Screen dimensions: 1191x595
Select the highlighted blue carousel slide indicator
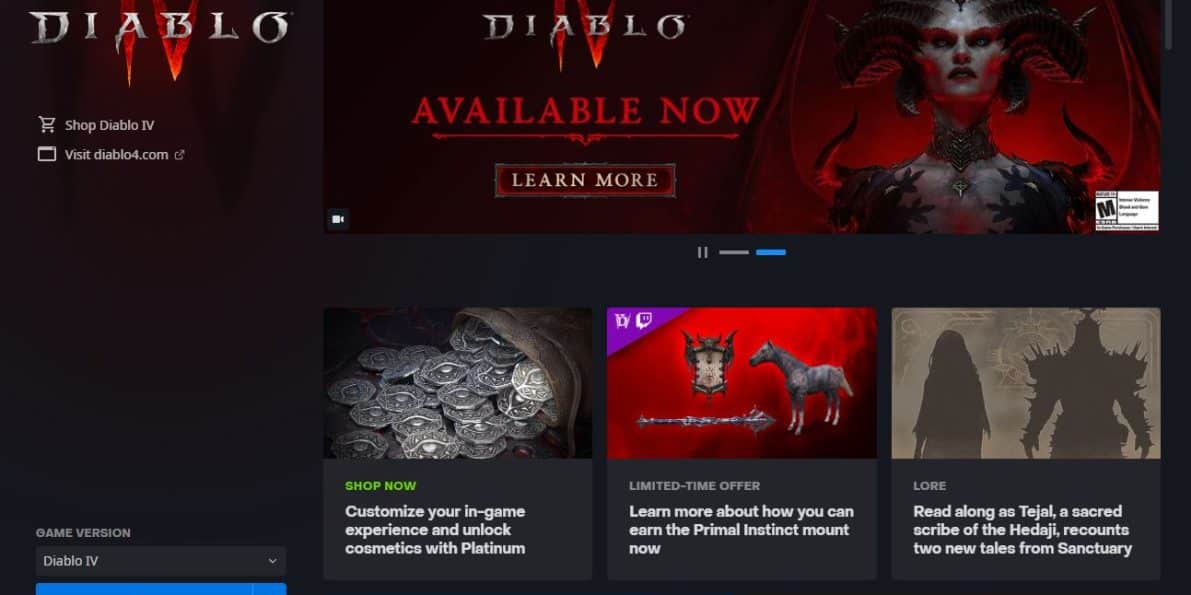click(771, 252)
